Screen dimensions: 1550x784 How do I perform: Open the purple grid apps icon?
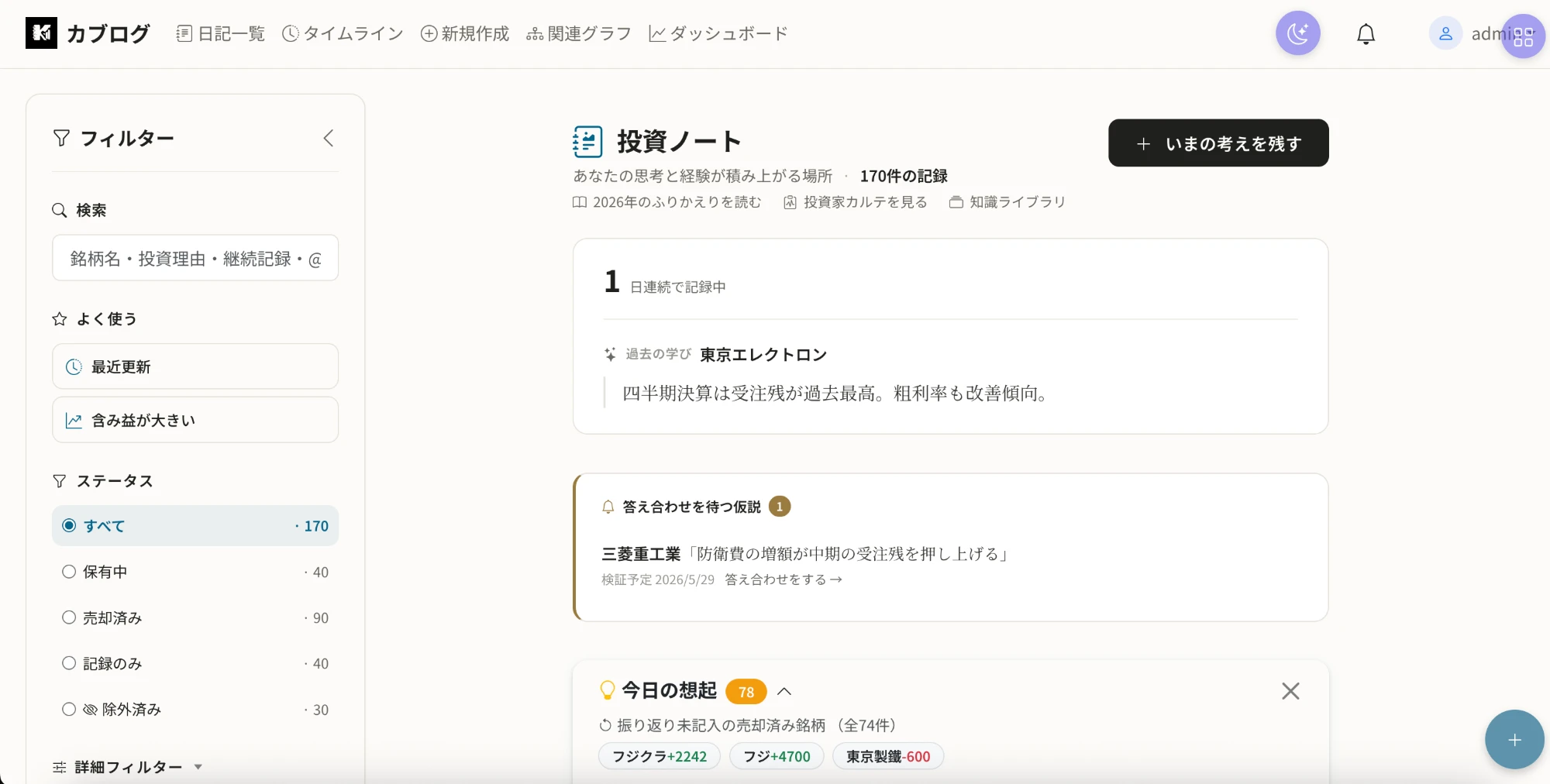coord(1523,36)
